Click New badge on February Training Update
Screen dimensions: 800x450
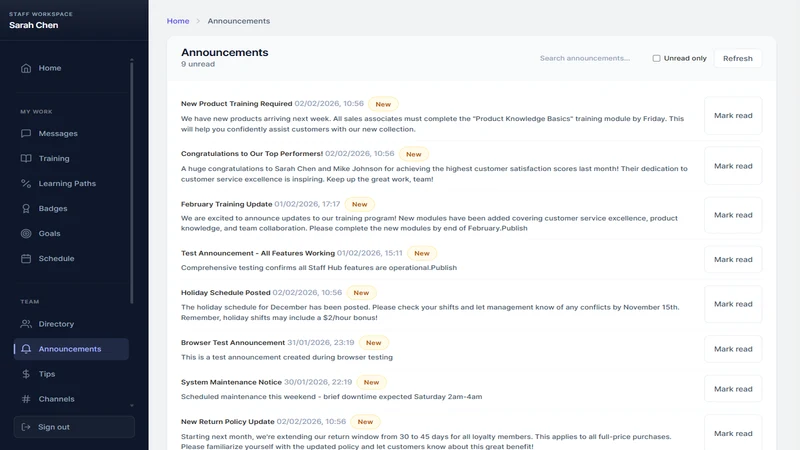coord(359,204)
